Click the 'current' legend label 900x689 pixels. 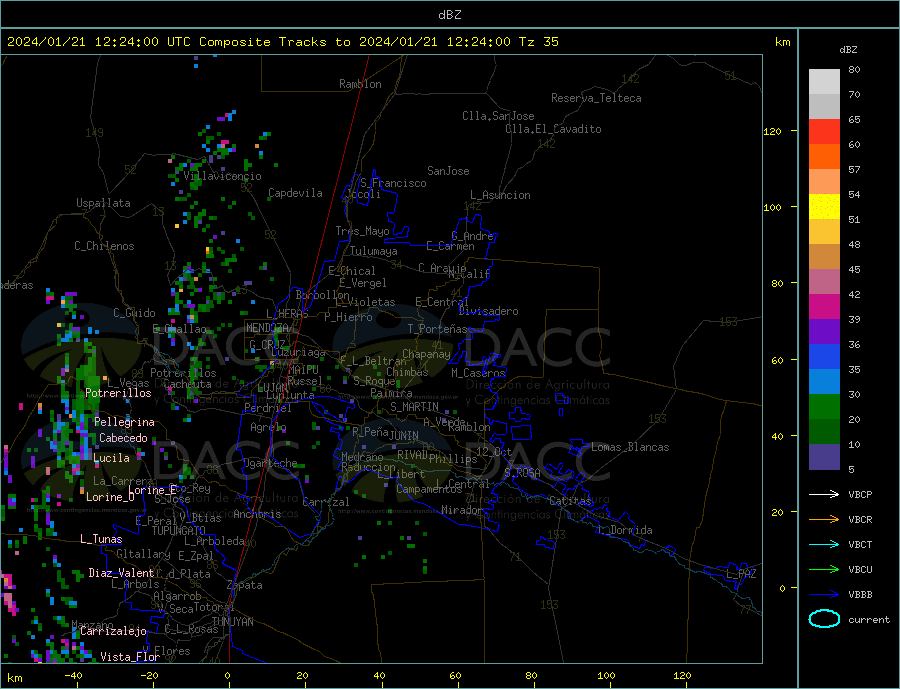pos(869,620)
